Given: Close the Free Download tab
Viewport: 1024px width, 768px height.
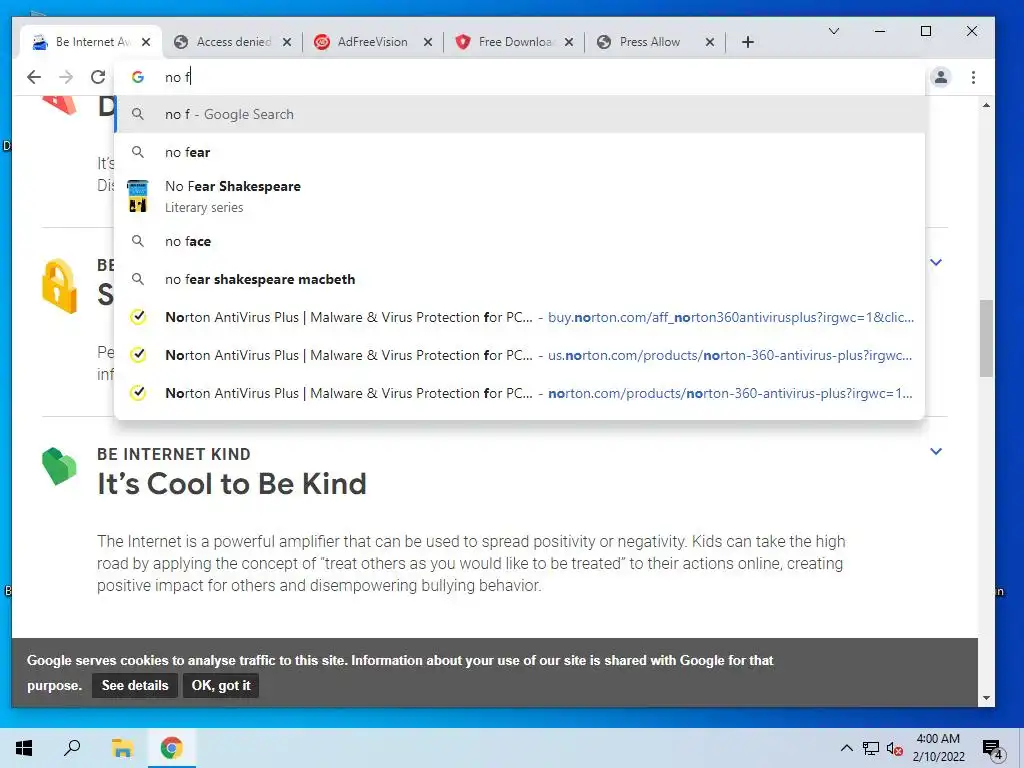Looking at the screenshot, I should pos(569,42).
